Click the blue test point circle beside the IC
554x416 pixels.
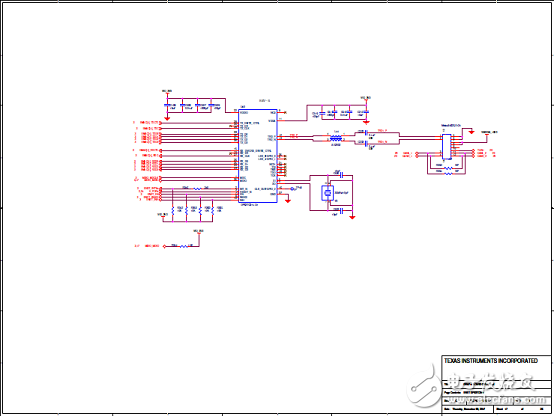click(292, 189)
